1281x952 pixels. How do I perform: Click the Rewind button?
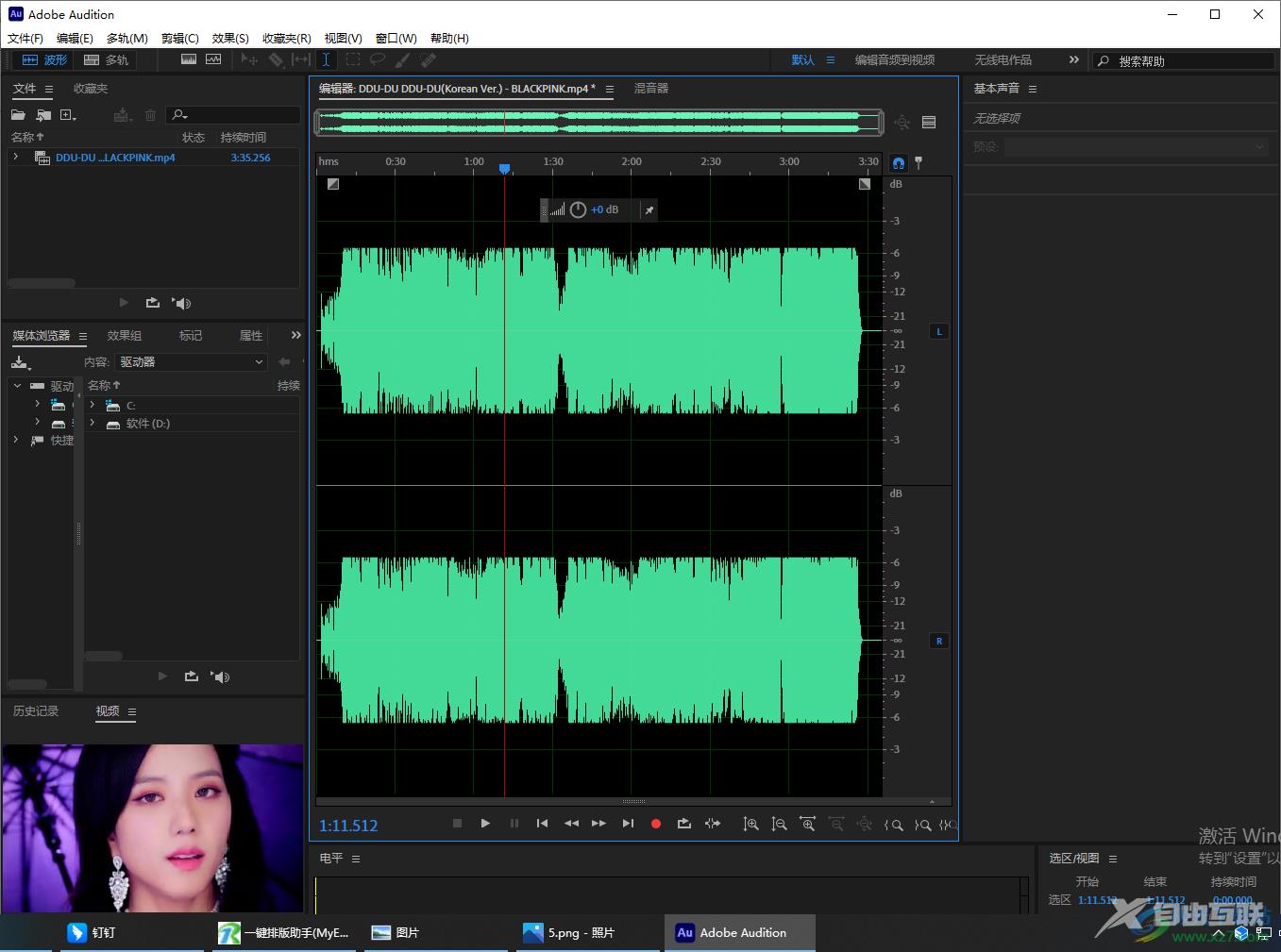571,824
